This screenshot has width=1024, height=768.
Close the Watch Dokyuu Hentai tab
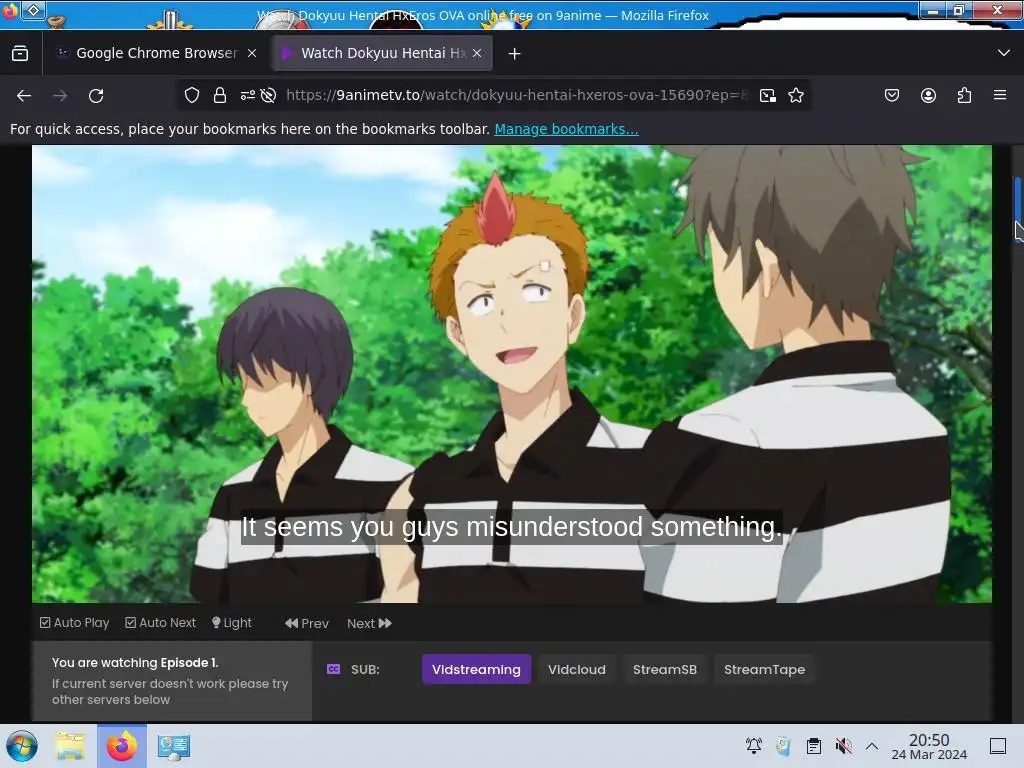pos(477,53)
